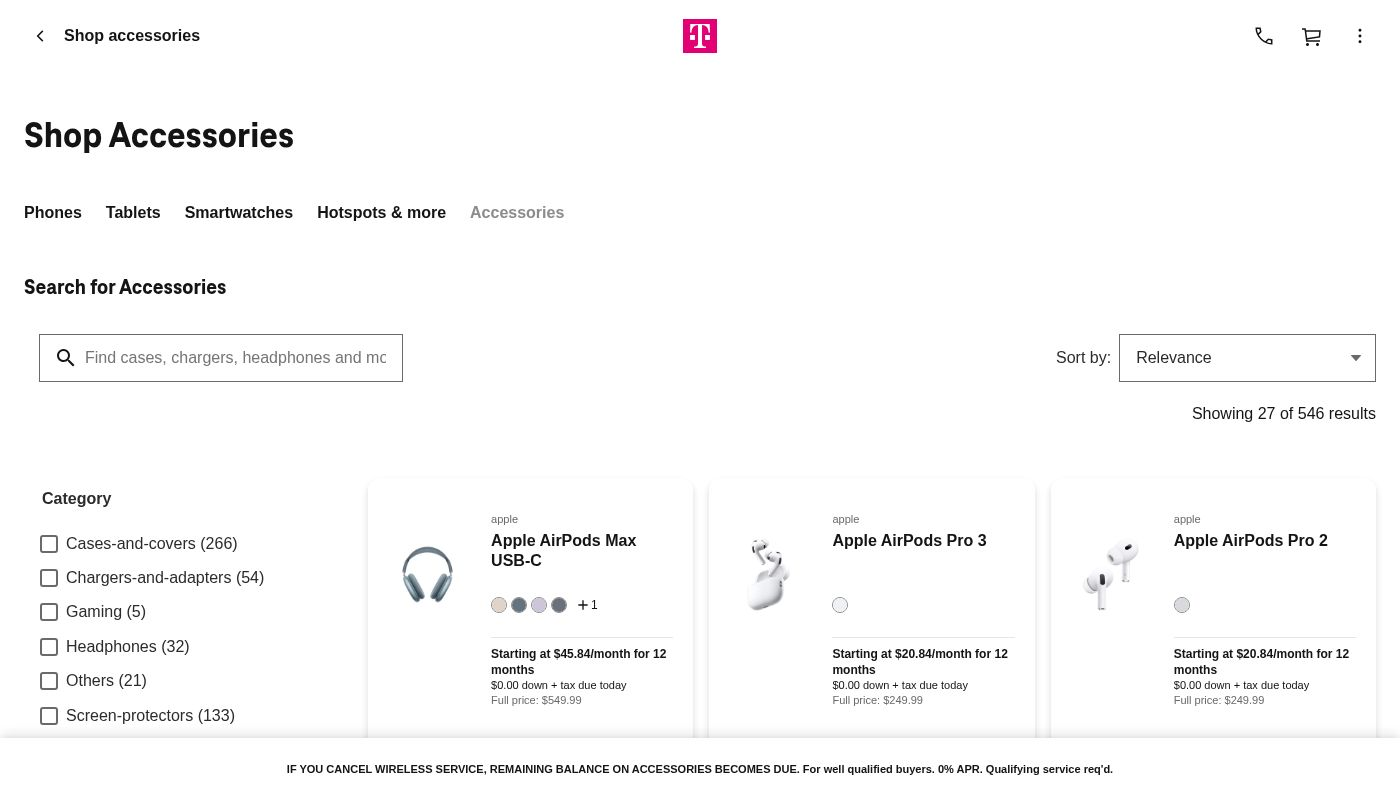Click the phone contact icon
This screenshot has height=800, width=1400.
(1264, 36)
